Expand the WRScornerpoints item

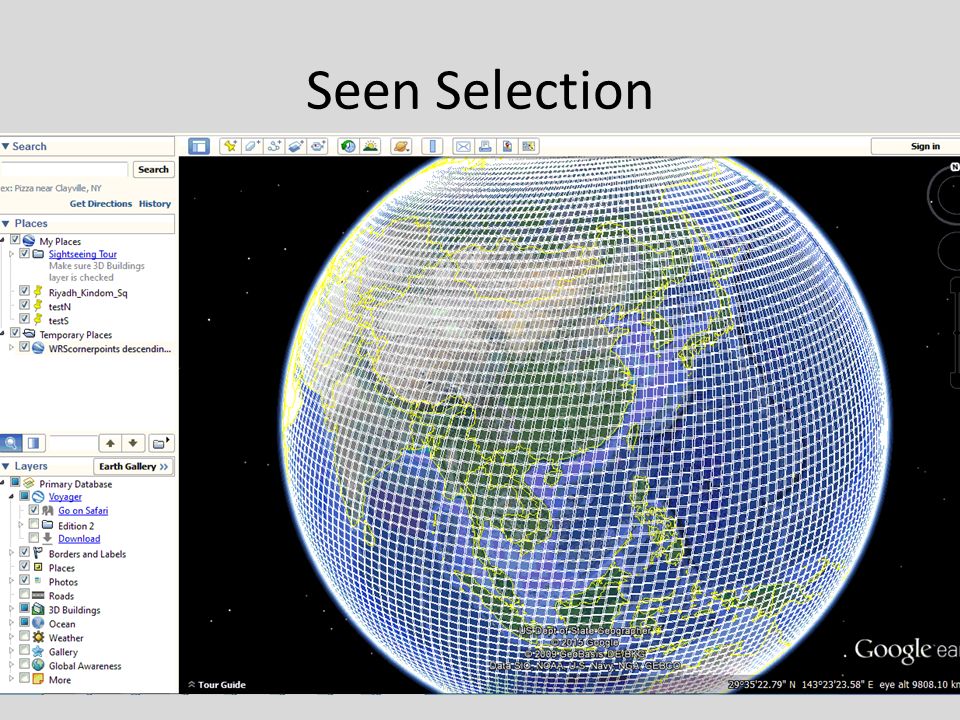click(x=11, y=348)
